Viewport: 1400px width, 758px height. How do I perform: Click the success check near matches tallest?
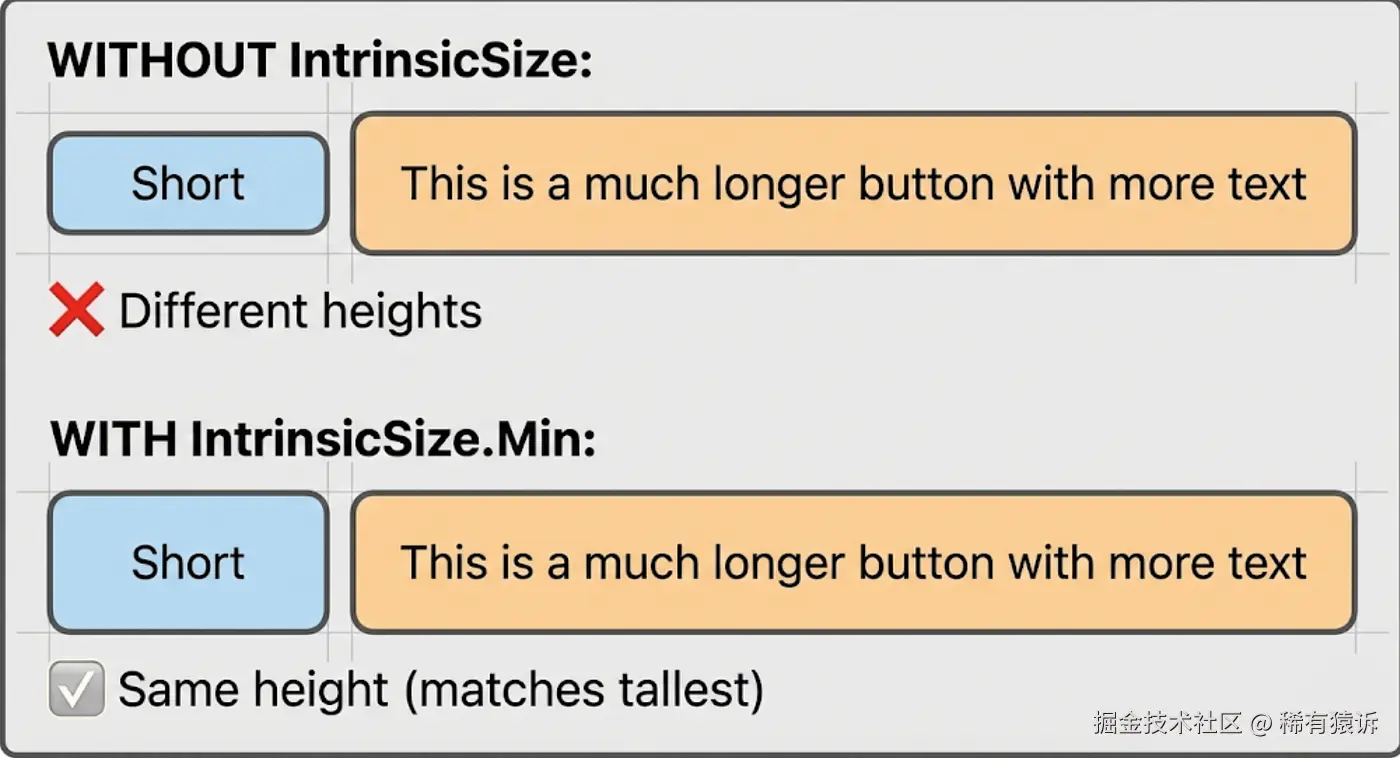pyautogui.click(x=75, y=689)
